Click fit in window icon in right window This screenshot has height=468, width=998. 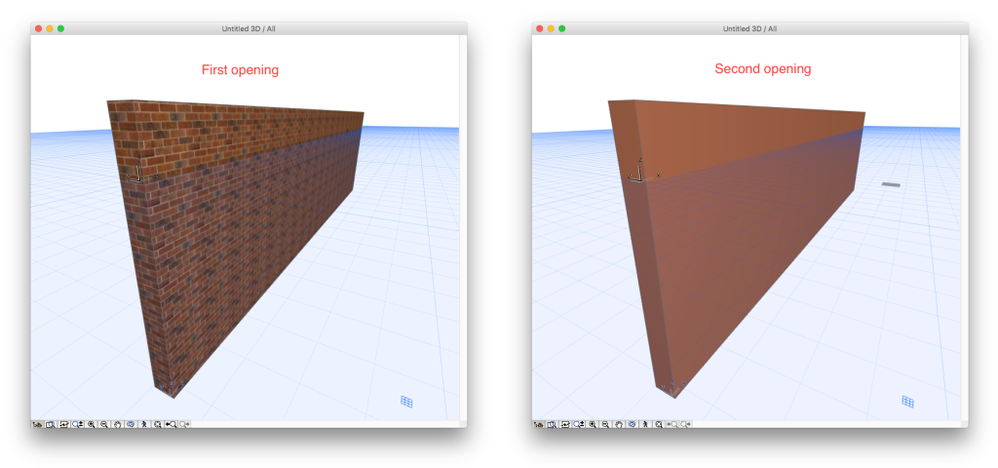point(658,424)
